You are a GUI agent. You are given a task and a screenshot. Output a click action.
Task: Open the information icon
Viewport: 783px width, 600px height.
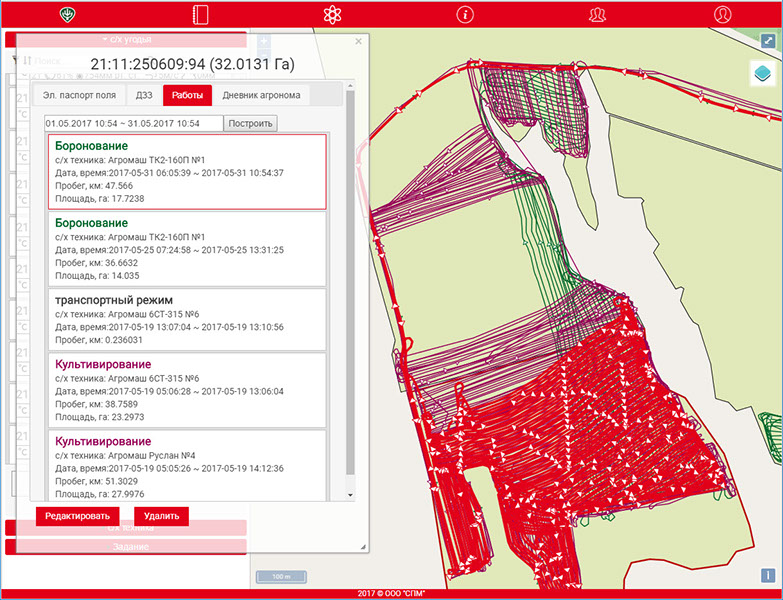pyautogui.click(x=464, y=14)
